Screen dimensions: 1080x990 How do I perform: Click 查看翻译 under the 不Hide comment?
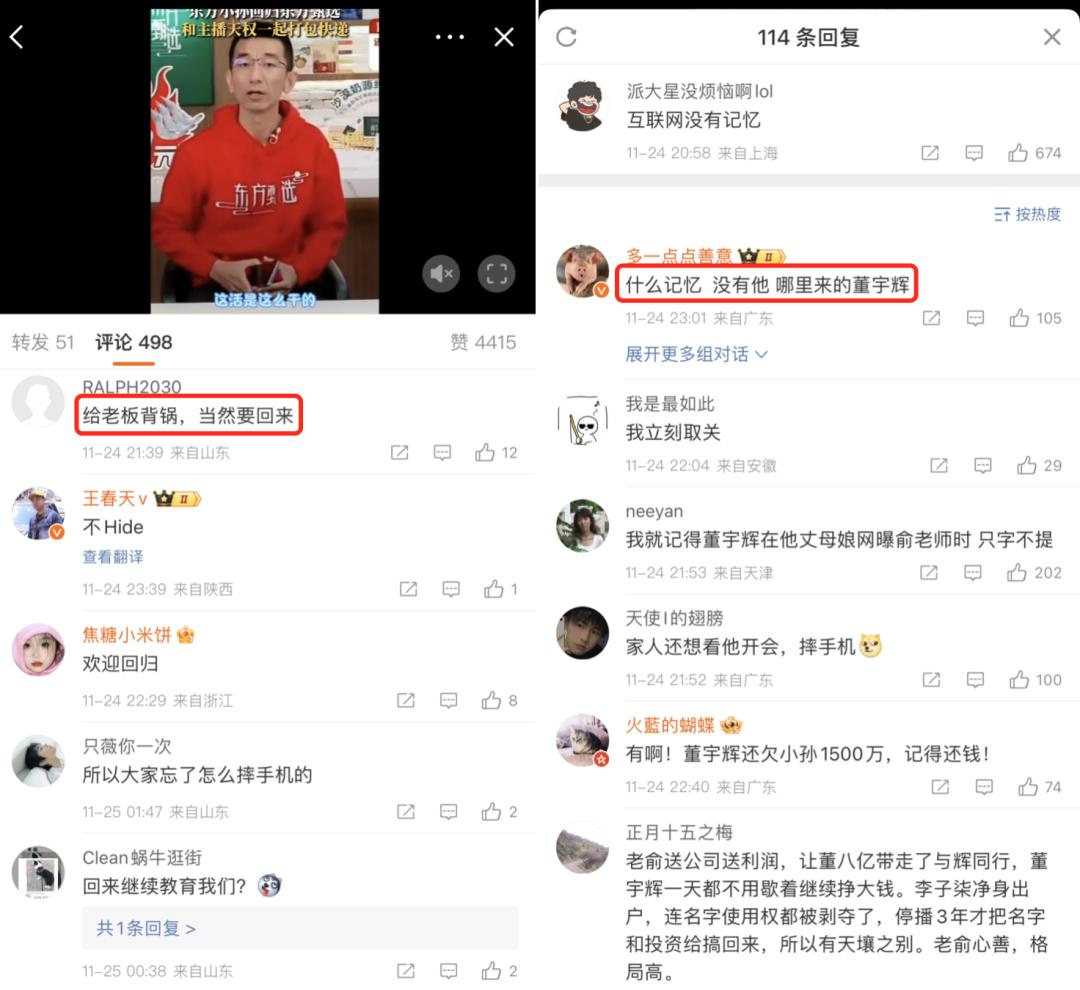pyautogui.click(x=113, y=557)
